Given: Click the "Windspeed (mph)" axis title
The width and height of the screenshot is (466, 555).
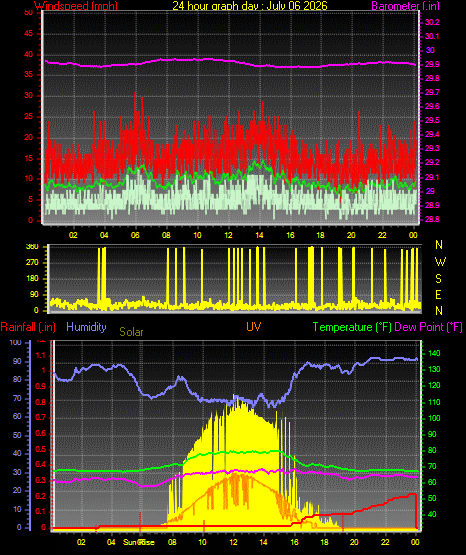Looking at the screenshot, I should coord(76,6).
